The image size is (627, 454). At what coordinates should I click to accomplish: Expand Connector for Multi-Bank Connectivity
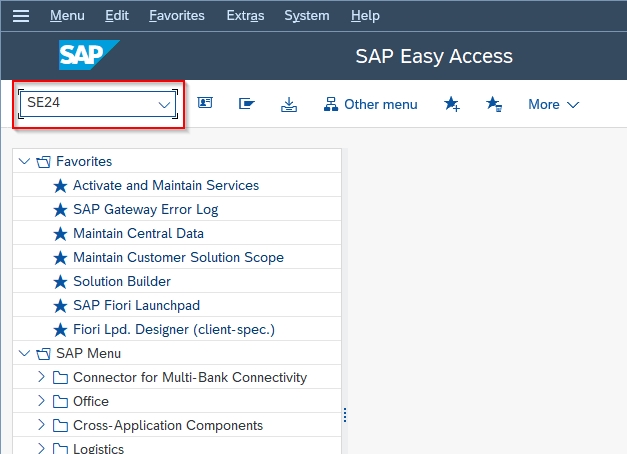(x=41, y=376)
